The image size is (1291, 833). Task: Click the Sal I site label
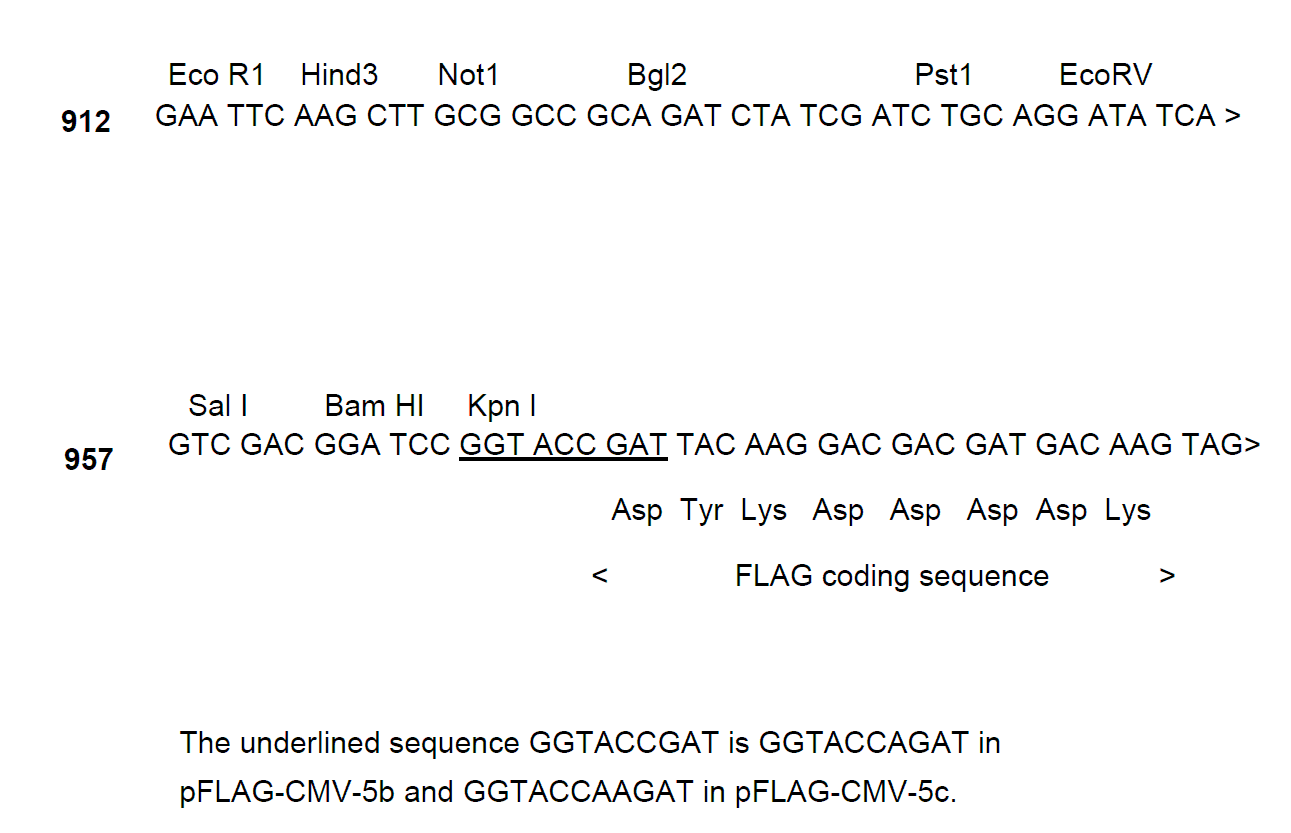click(218, 406)
